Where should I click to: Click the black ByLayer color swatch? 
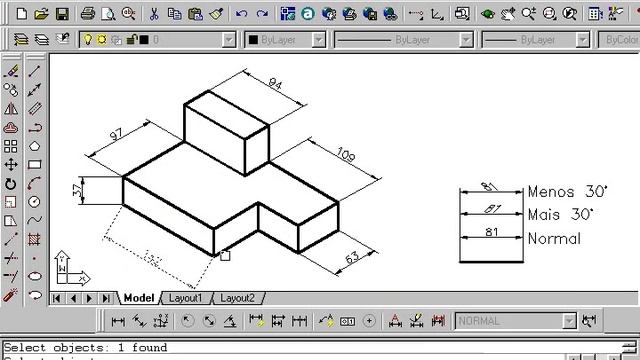coord(253,40)
